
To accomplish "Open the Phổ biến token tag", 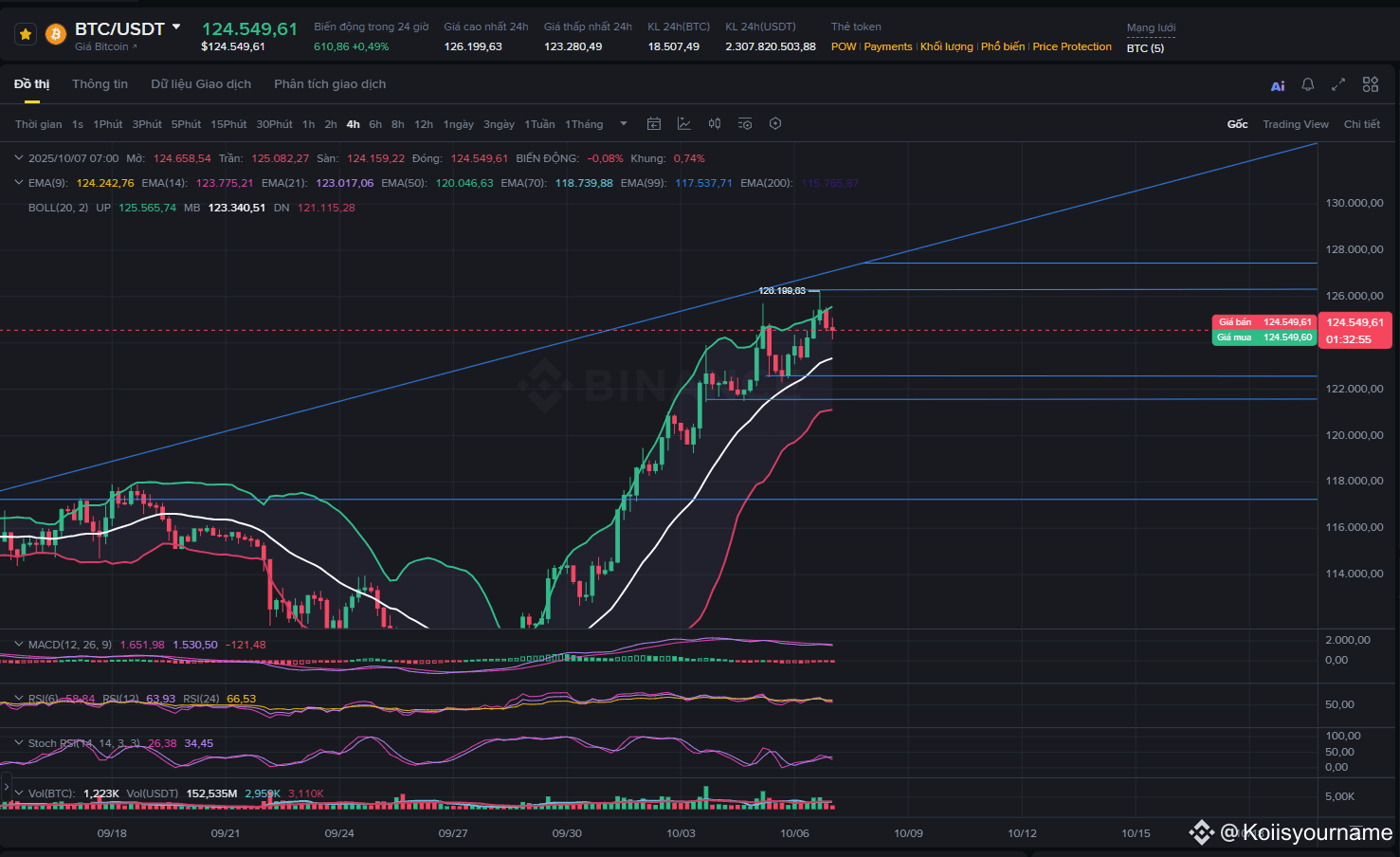I will tap(1003, 46).
